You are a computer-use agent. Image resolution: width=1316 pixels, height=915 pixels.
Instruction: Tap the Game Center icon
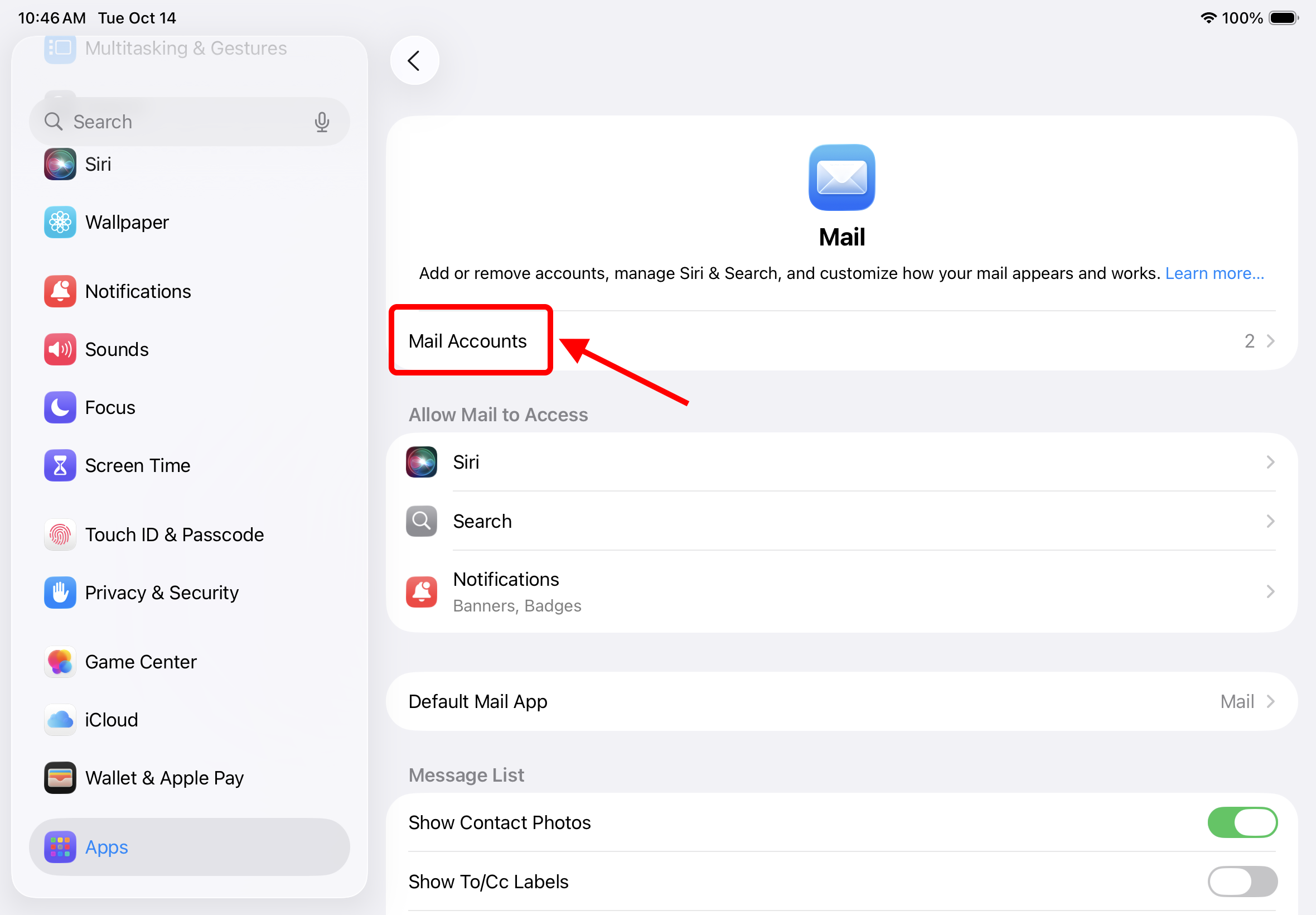tap(60, 662)
